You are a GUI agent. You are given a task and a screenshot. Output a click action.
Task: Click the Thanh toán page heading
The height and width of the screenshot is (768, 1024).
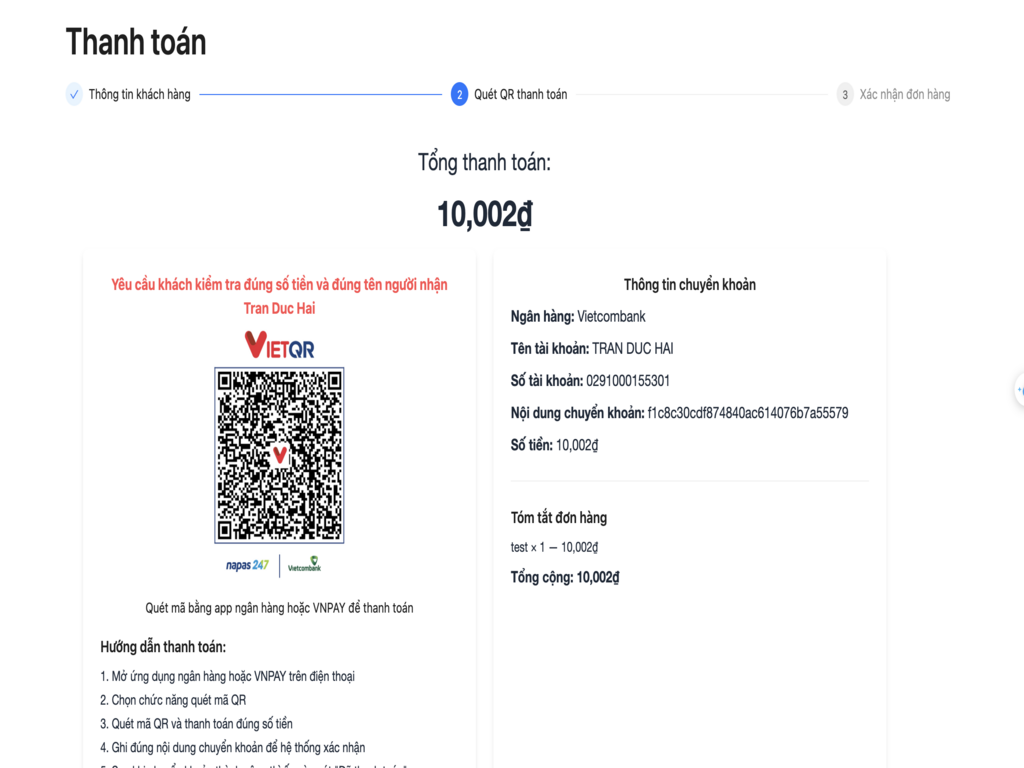(136, 42)
